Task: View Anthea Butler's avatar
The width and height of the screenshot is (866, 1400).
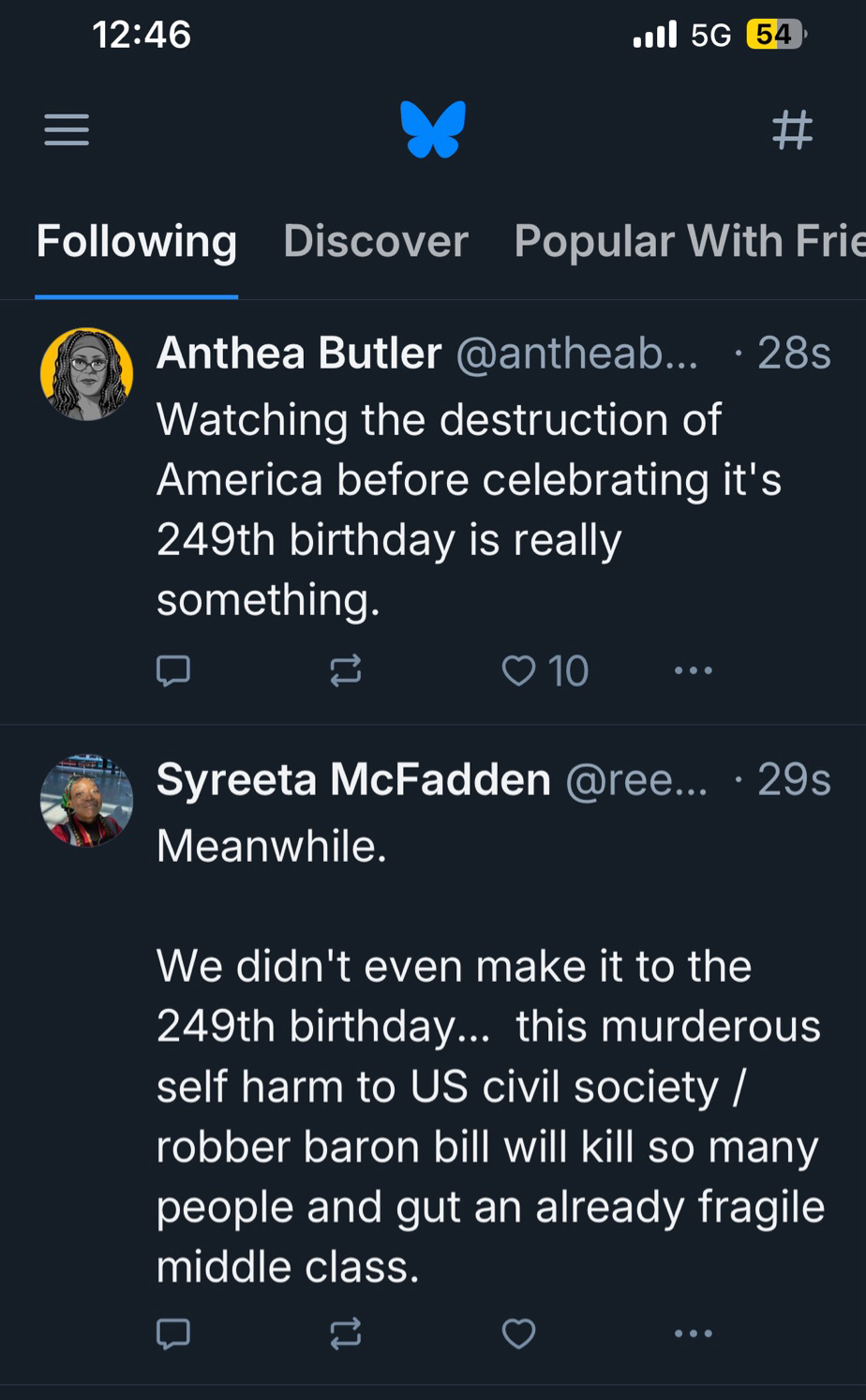Action: click(x=87, y=373)
